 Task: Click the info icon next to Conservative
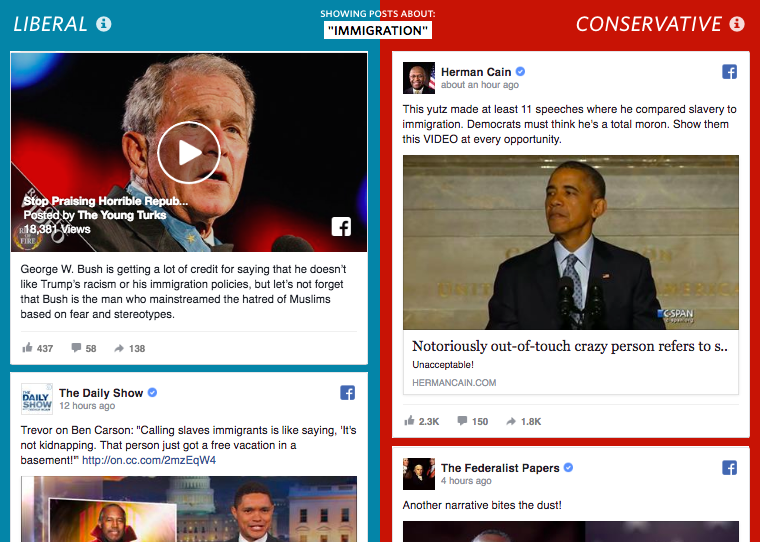(737, 24)
